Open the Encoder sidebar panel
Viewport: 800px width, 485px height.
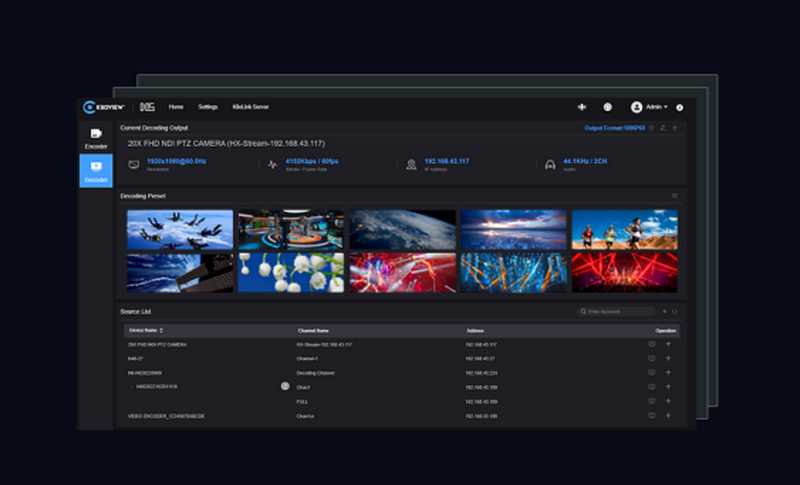[96, 138]
